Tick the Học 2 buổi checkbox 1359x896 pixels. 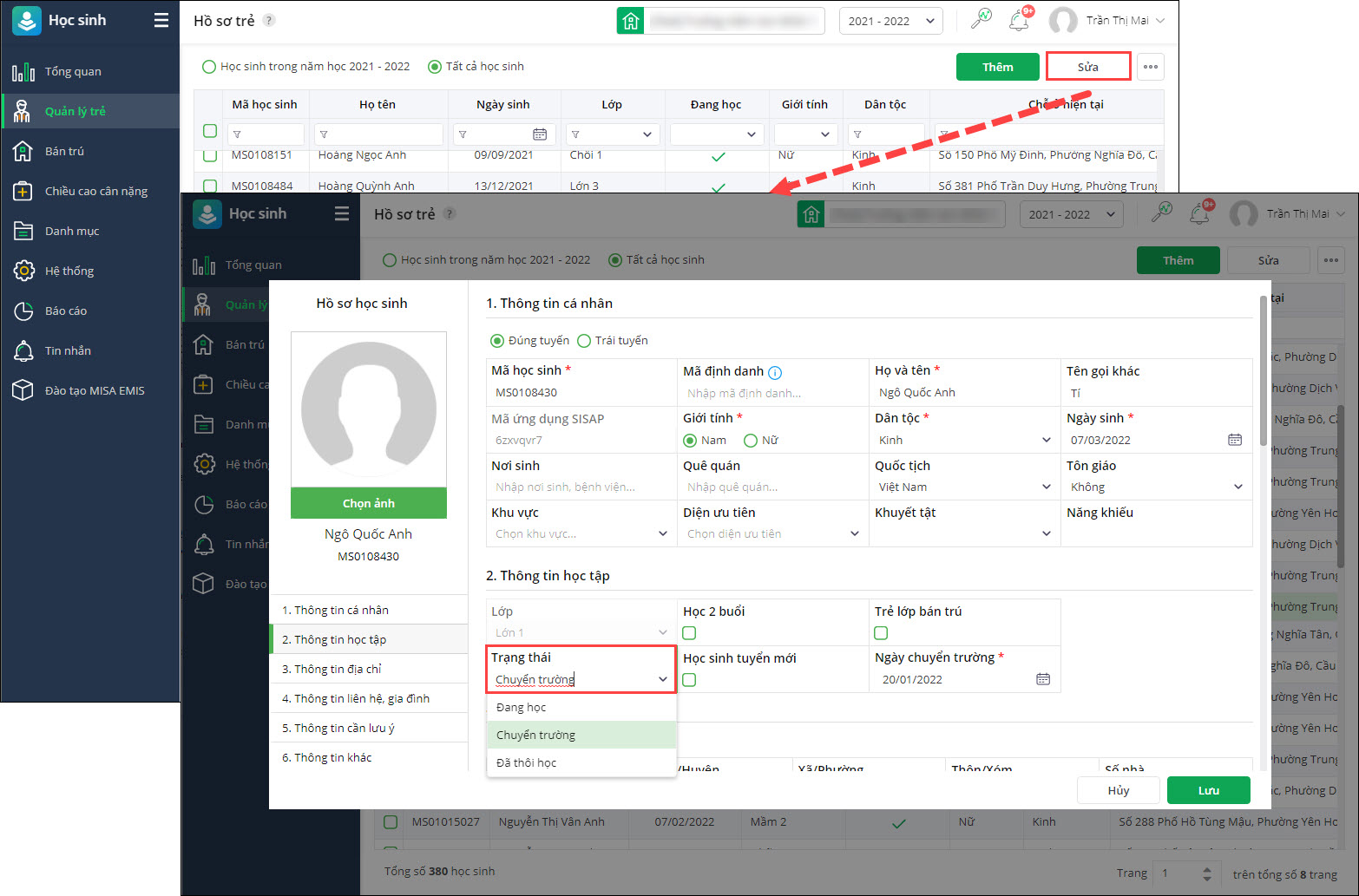pyautogui.click(x=689, y=633)
